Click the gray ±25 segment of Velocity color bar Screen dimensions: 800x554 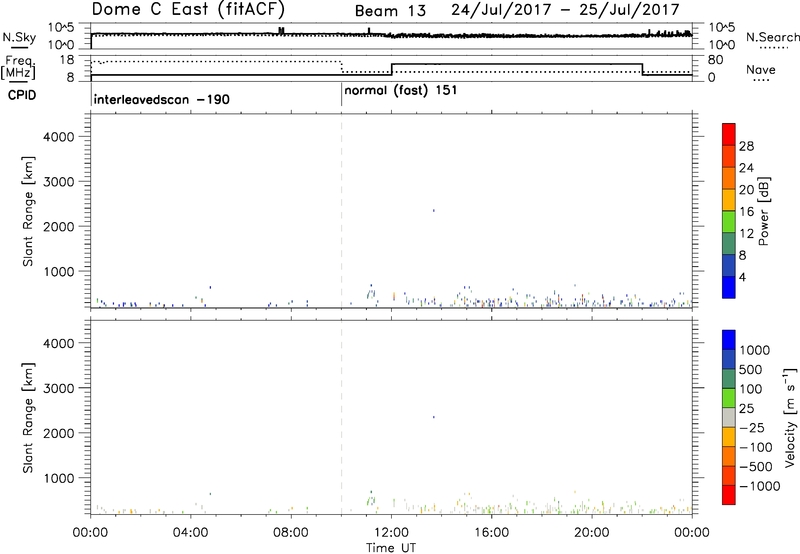point(729,417)
